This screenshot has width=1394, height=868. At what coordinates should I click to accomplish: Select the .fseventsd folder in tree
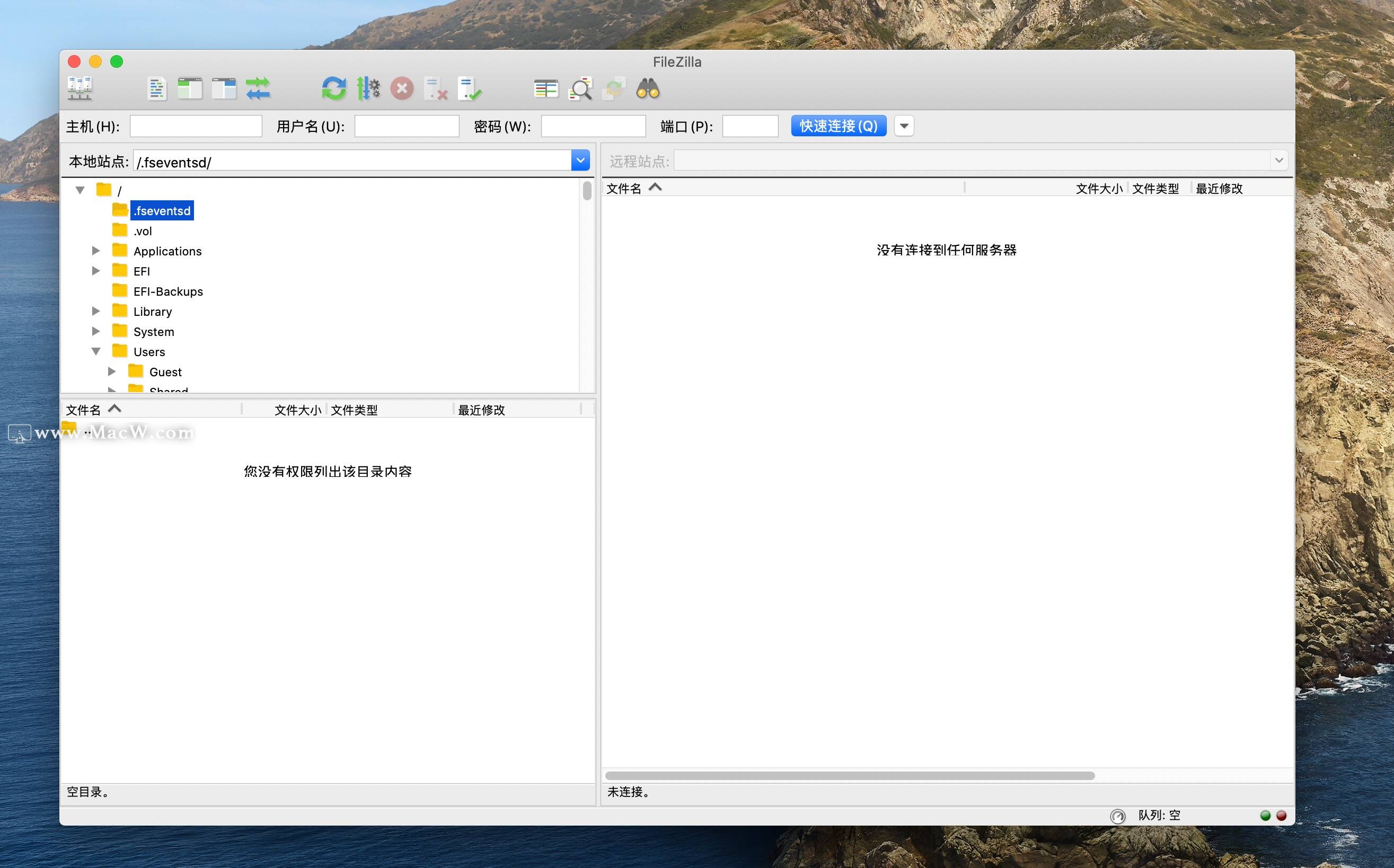click(162, 211)
